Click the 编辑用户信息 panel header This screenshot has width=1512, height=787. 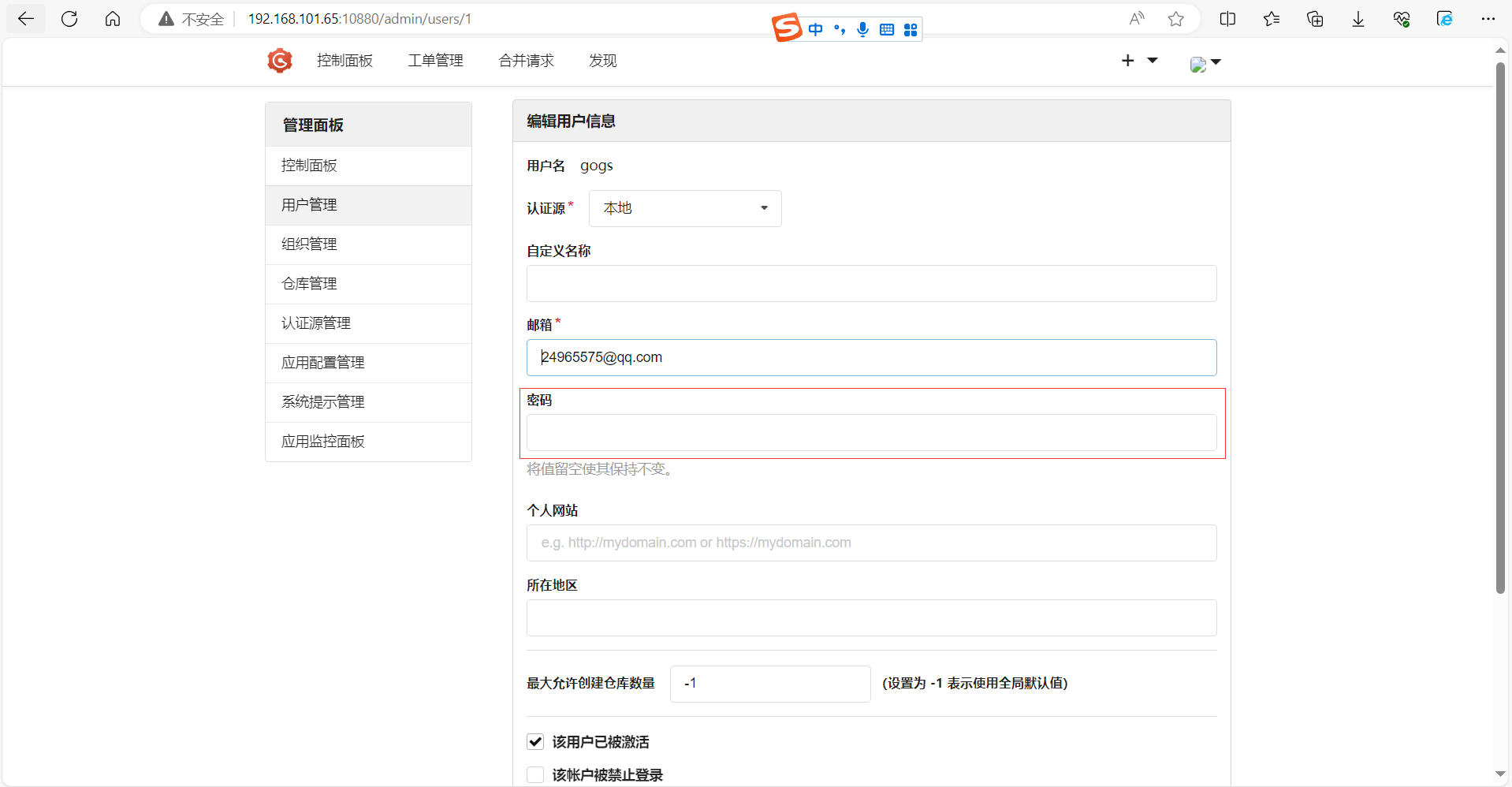[871, 121]
